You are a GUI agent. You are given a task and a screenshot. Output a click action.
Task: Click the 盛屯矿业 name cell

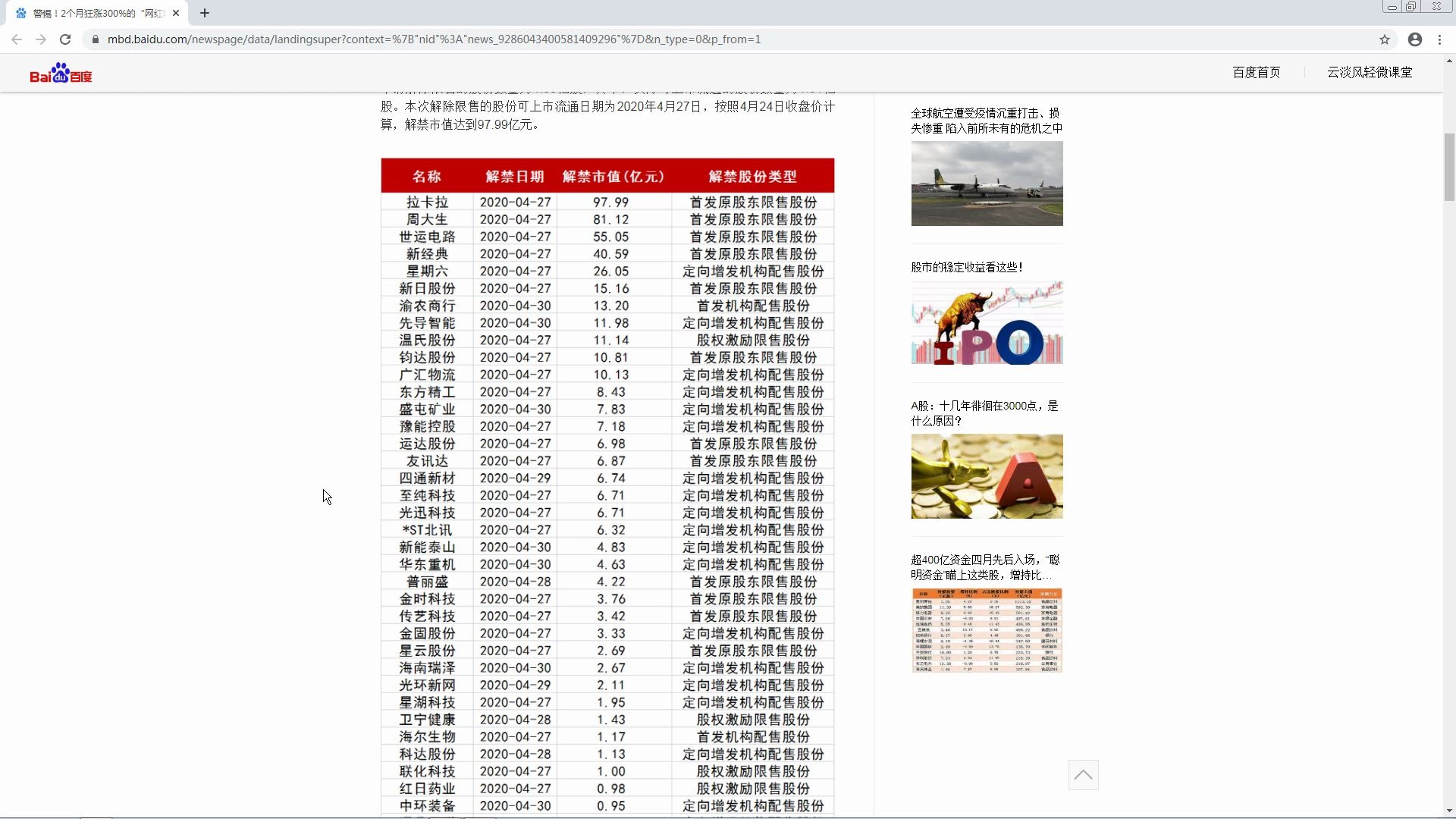click(x=427, y=409)
